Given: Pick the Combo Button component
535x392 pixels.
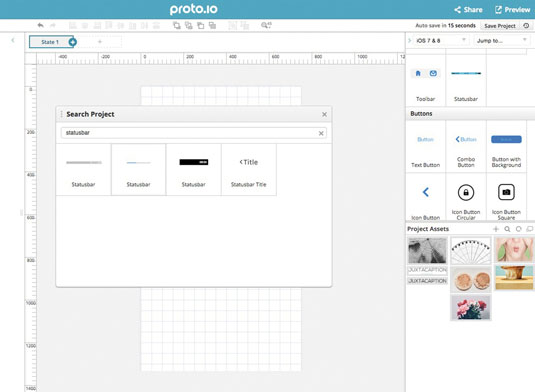Looking at the screenshot, I should coord(466,147).
